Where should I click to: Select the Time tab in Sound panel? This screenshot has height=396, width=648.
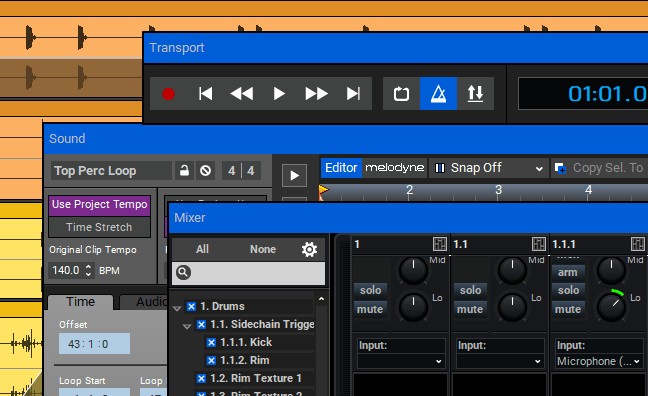(x=81, y=302)
